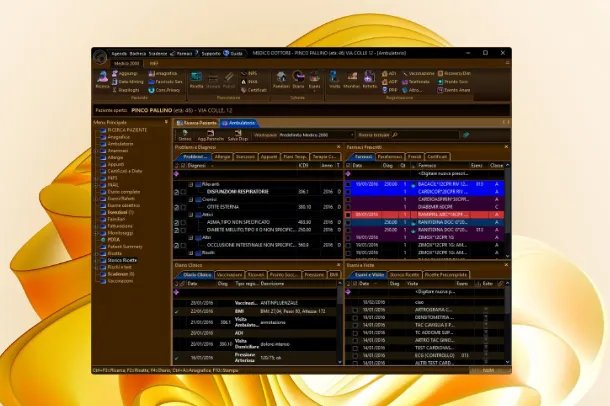Switch to the Vaccinazioni tab in Diario Clinico
Image resolution: width=610 pixels, height=406 pixels.
tap(229, 275)
